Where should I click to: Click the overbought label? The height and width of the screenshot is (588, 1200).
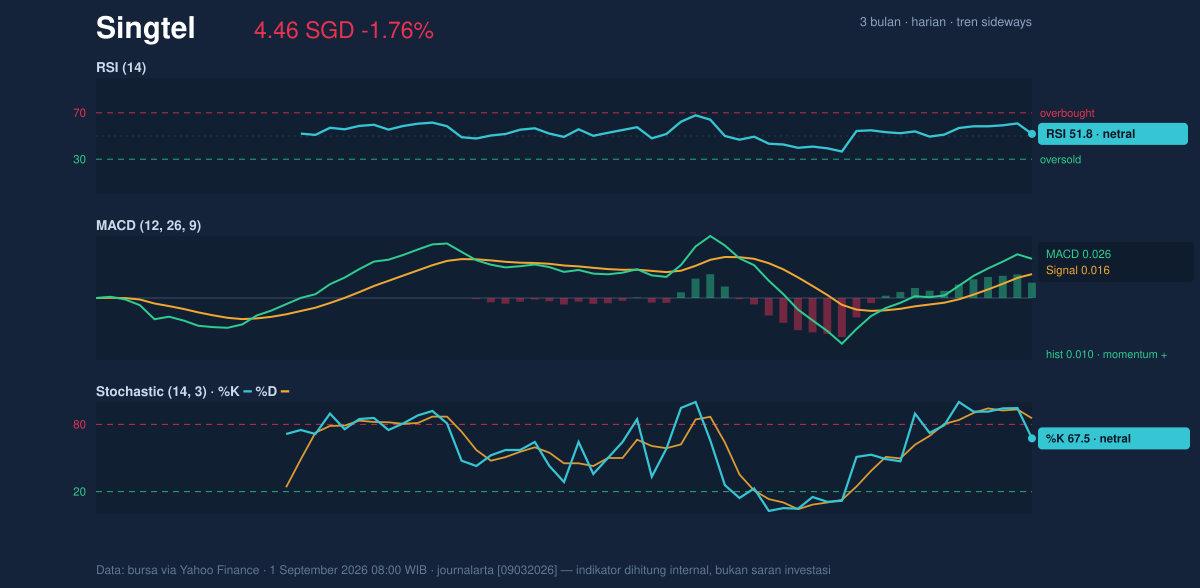tap(1067, 114)
